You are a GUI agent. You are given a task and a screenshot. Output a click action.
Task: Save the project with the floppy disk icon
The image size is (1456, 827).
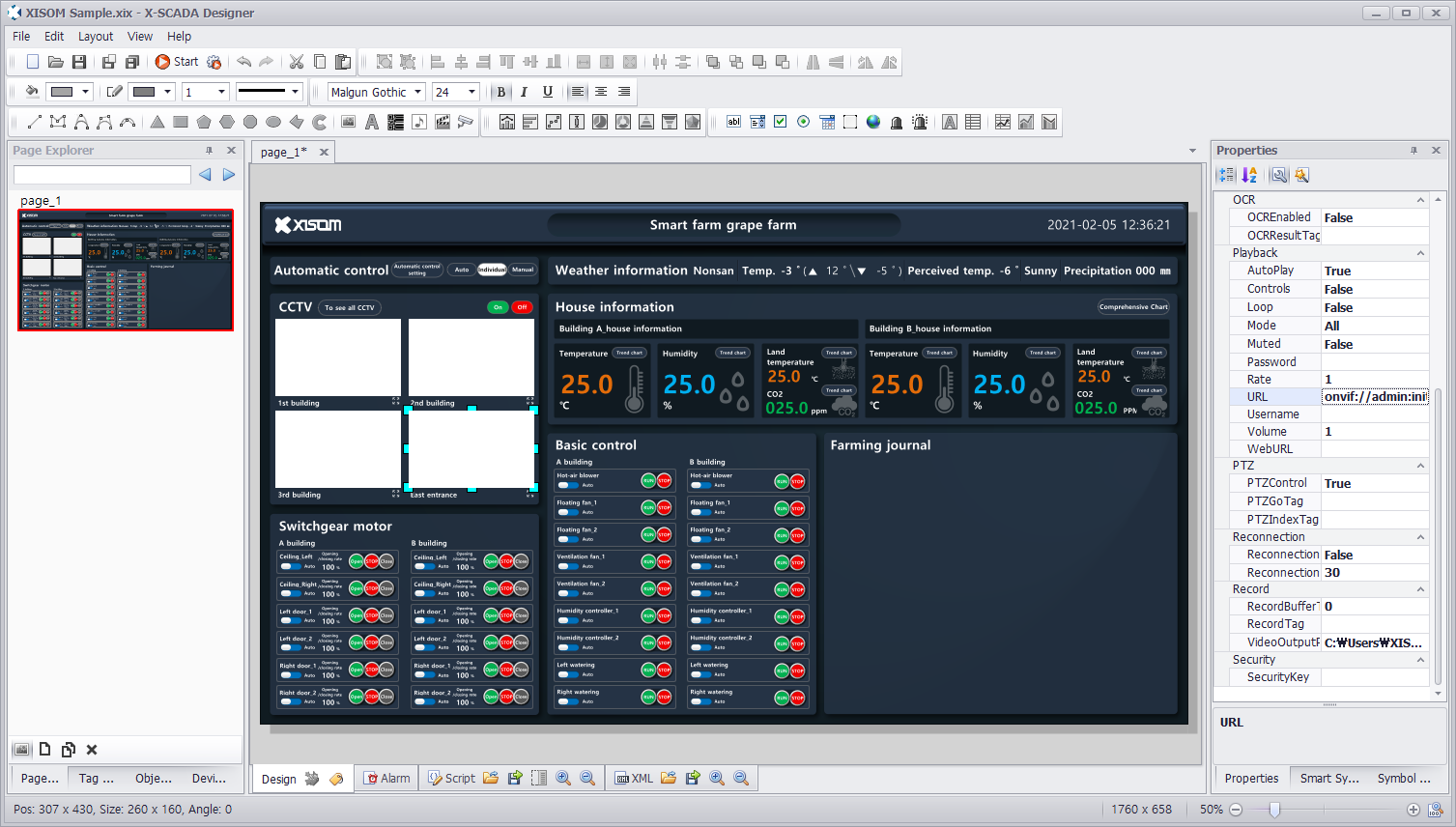point(79,62)
